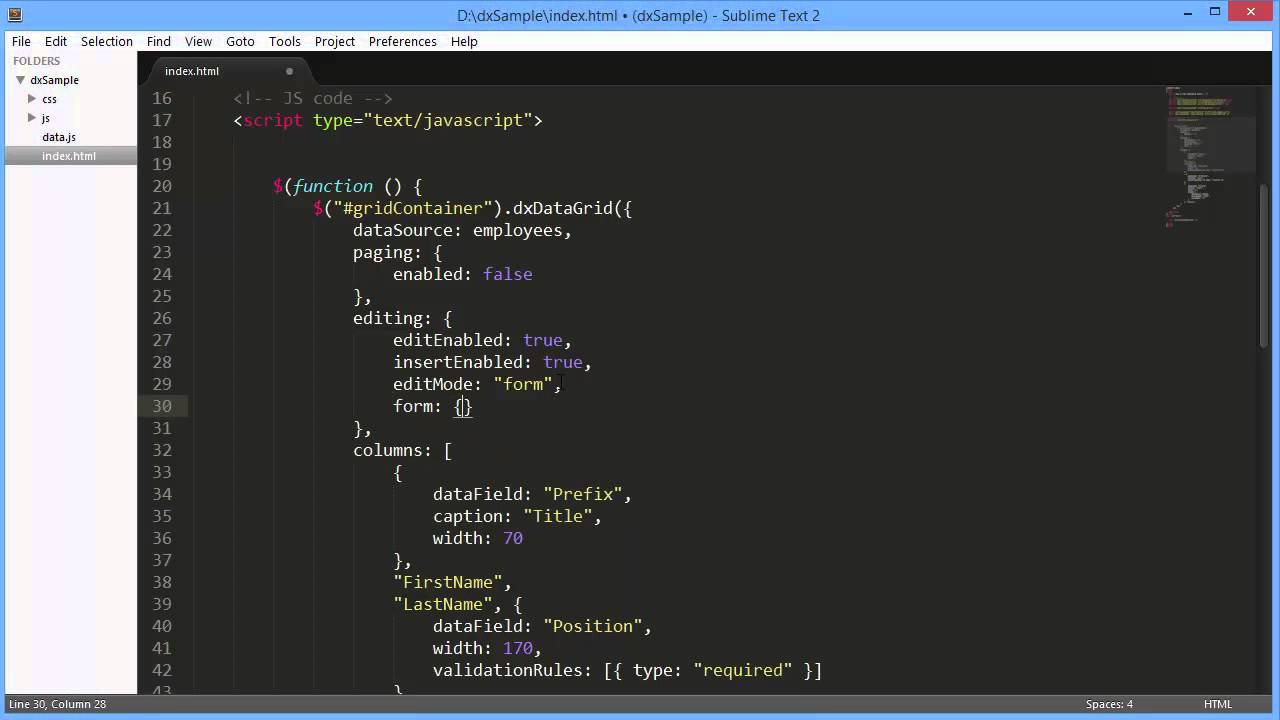
Task: Open the Edit menu
Action: pos(56,41)
